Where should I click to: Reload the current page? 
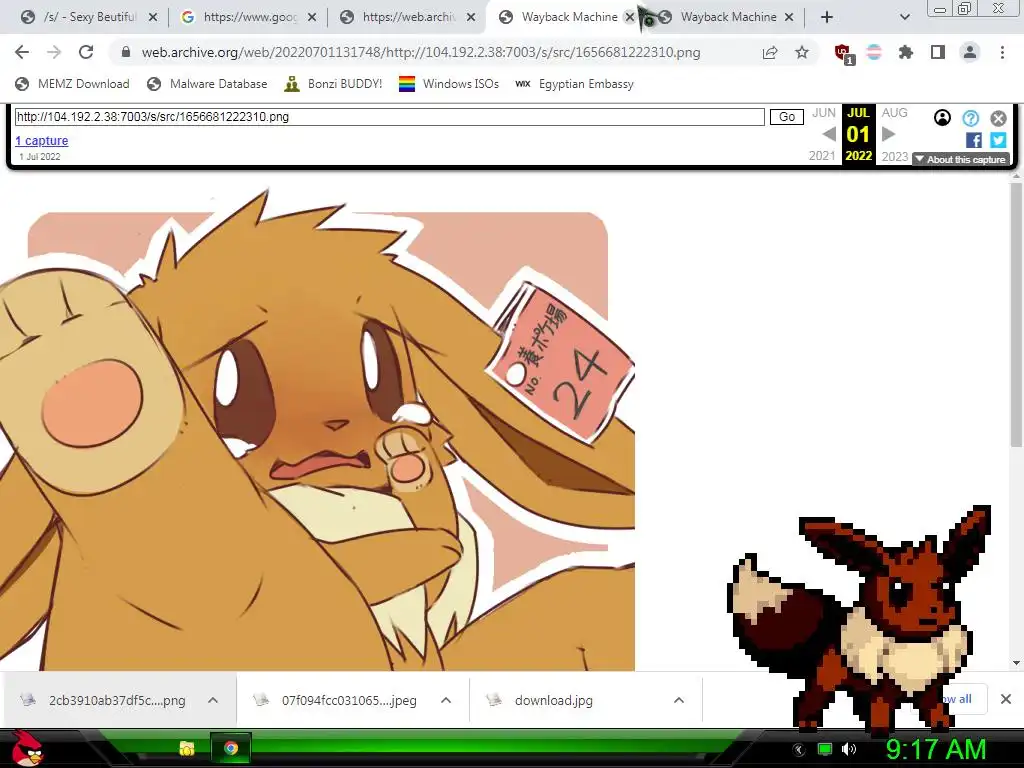[86, 52]
